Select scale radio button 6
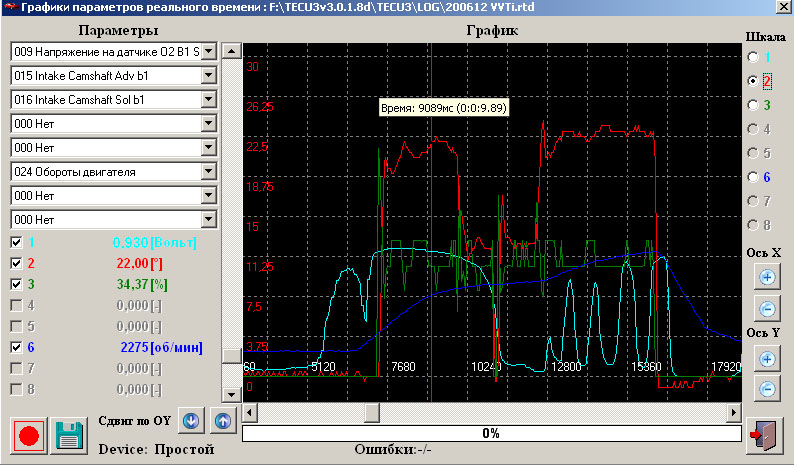Viewport: 794px width, 465px height. [752, 177]
